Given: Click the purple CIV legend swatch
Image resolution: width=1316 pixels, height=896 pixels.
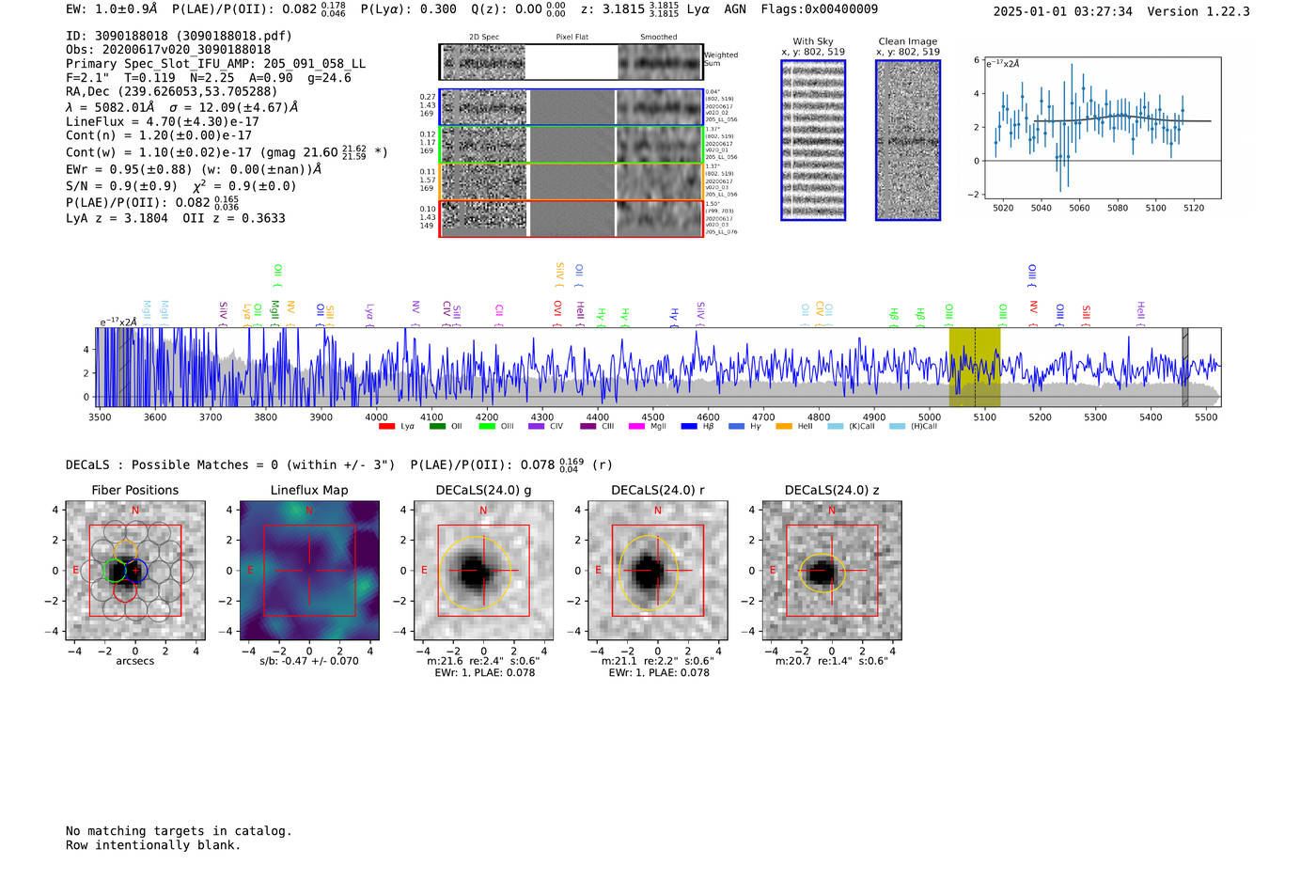Looking at the screenshot, I should (x=537, y=426).
